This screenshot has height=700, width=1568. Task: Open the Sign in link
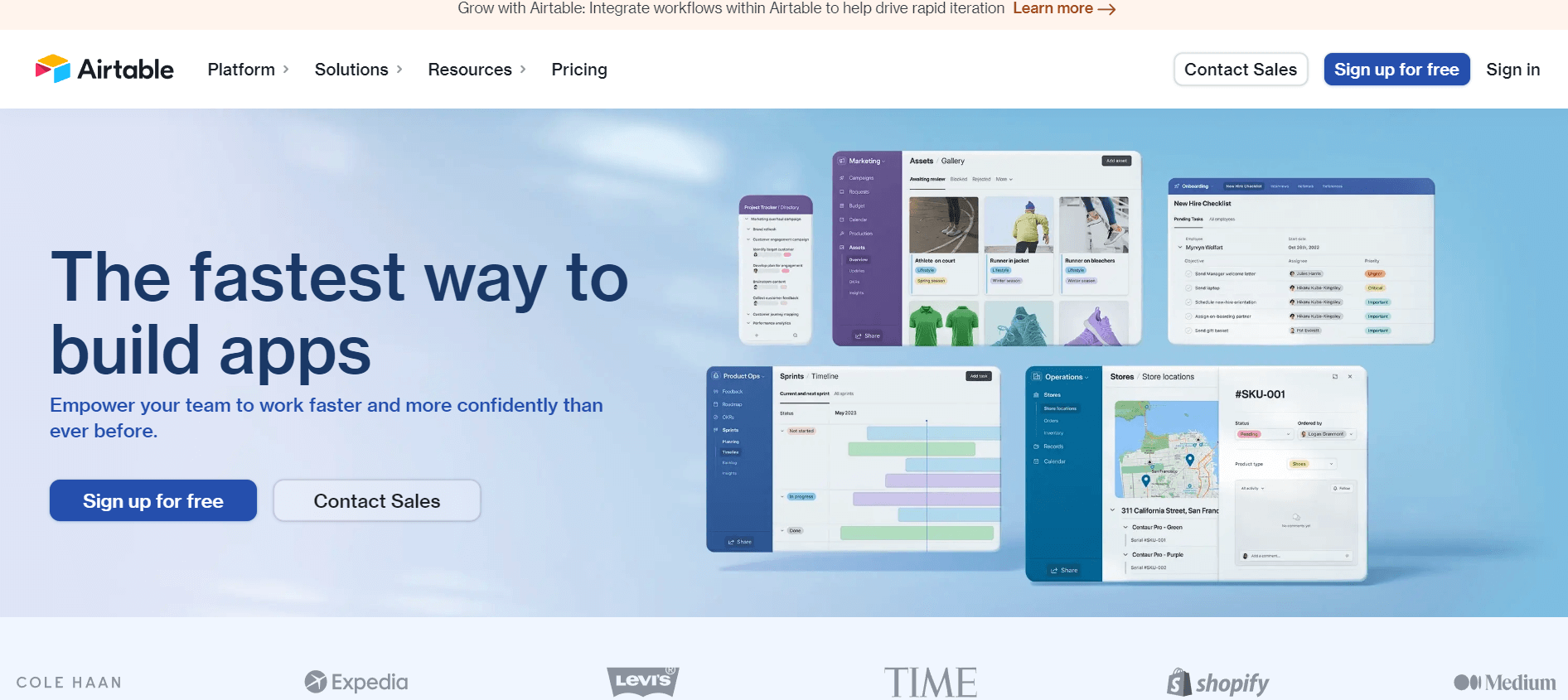1512,70
